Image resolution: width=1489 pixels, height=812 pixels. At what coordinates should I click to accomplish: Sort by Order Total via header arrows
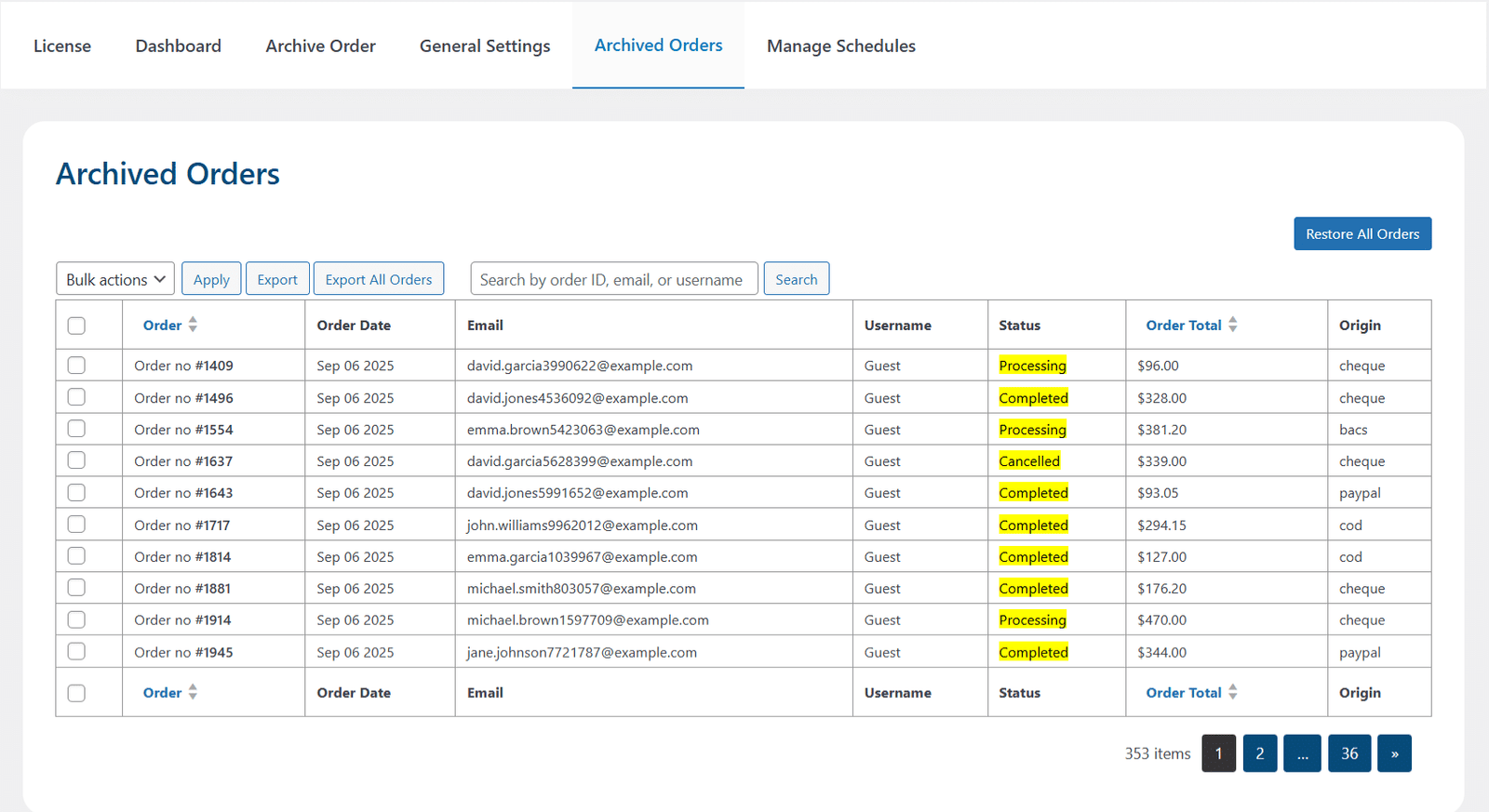[1232, 325]
